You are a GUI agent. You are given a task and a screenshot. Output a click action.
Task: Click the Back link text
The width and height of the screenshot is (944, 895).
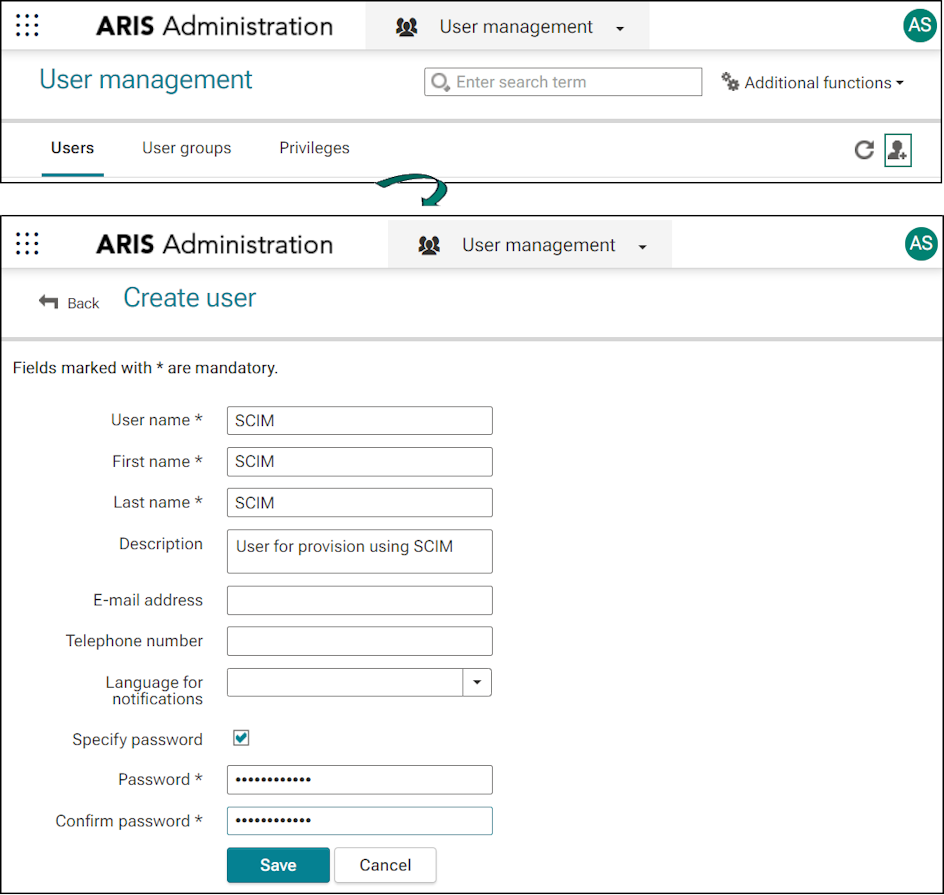[83, 303]
